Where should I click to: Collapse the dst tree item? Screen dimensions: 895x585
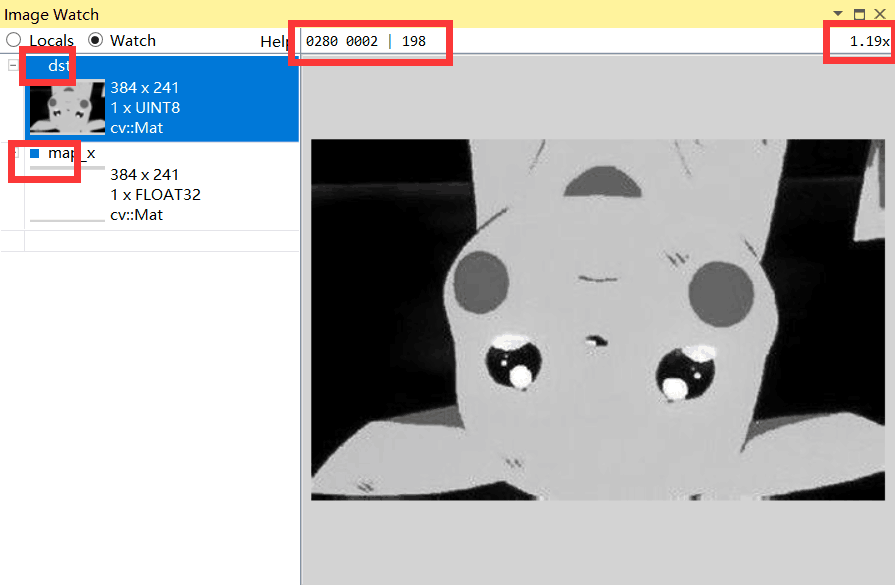(13, 66)
